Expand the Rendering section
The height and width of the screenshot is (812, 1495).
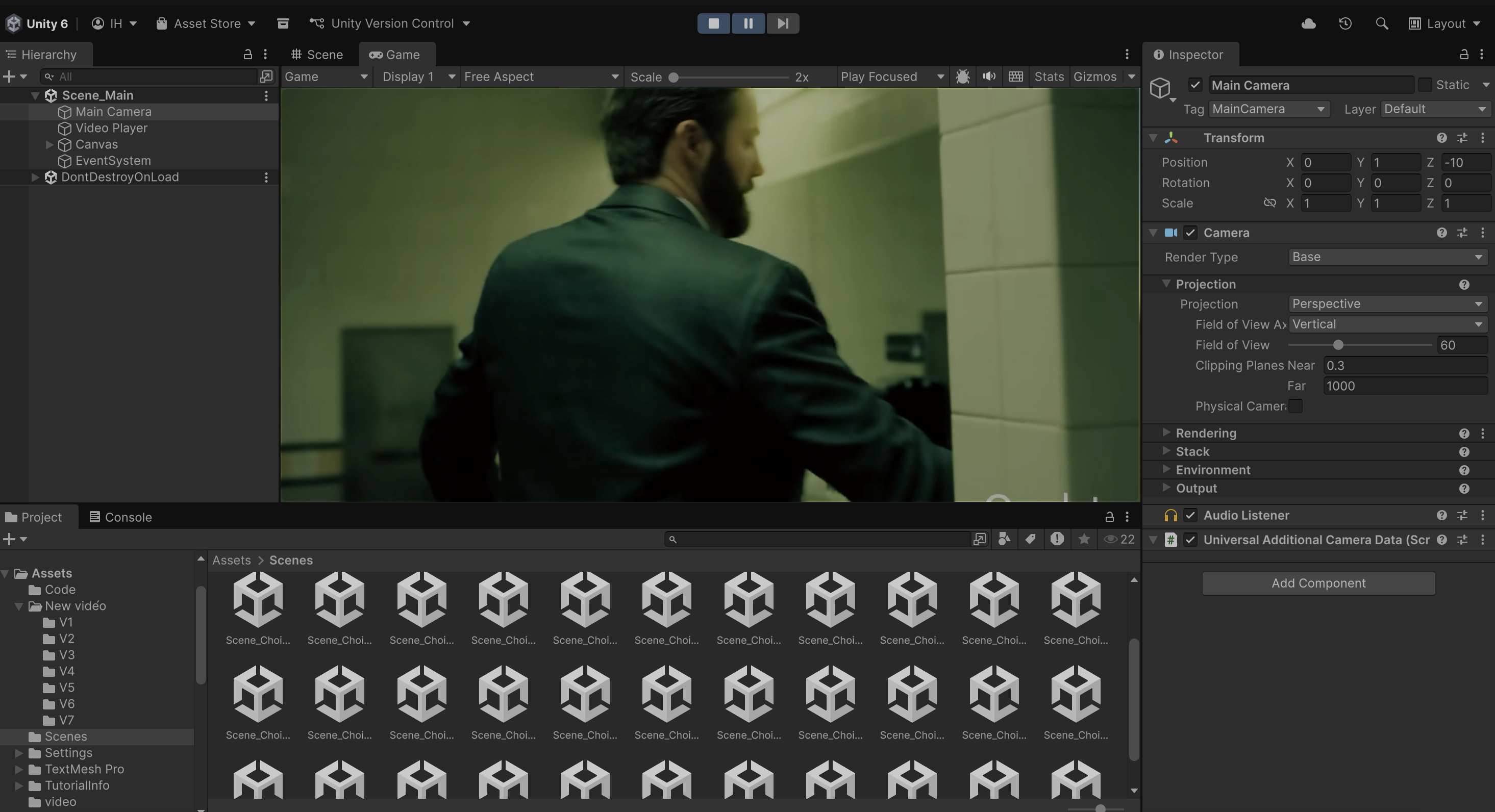click(1166, 433)
